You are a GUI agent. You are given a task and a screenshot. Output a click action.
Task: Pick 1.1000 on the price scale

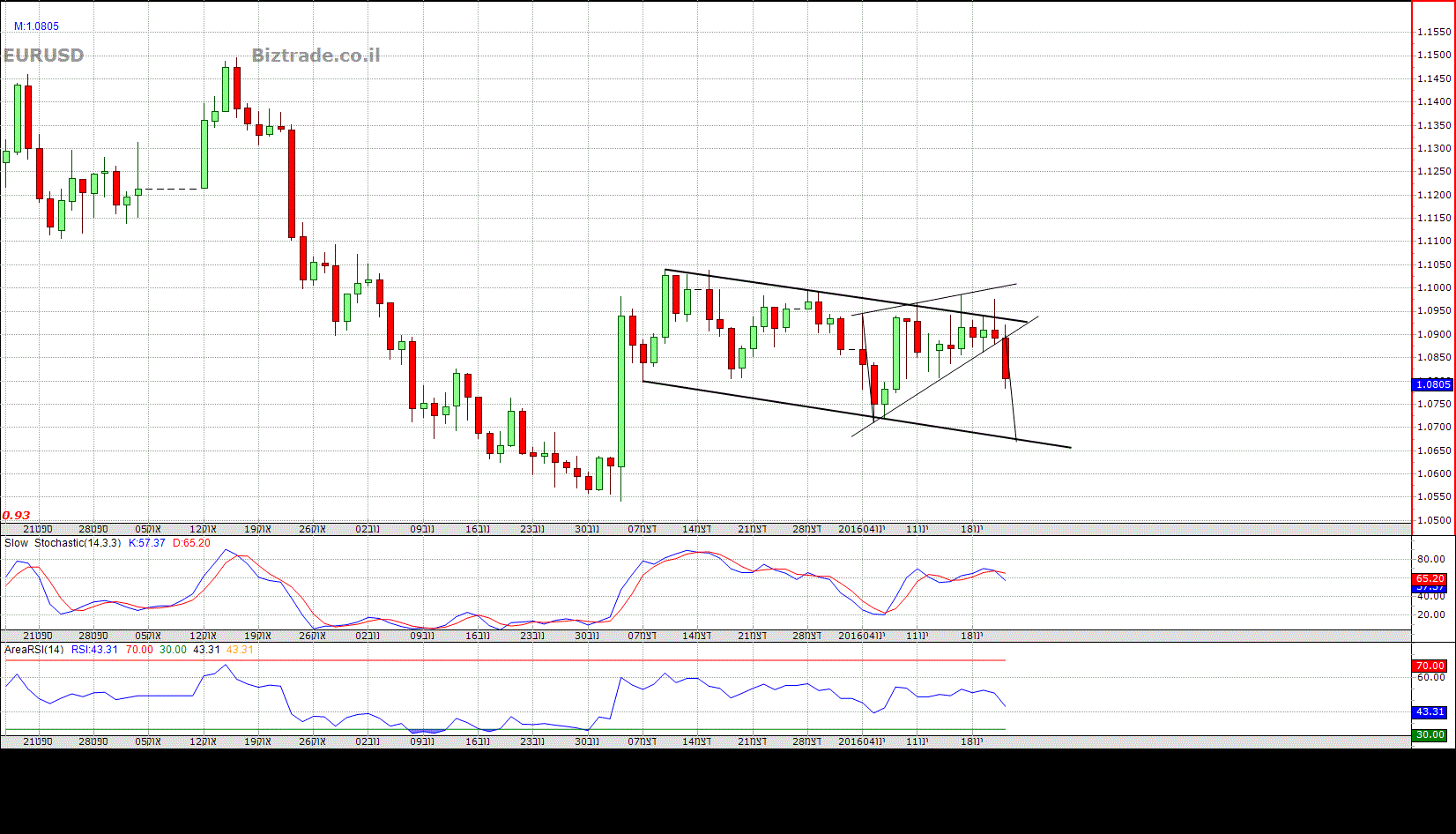click(1434, 287)
